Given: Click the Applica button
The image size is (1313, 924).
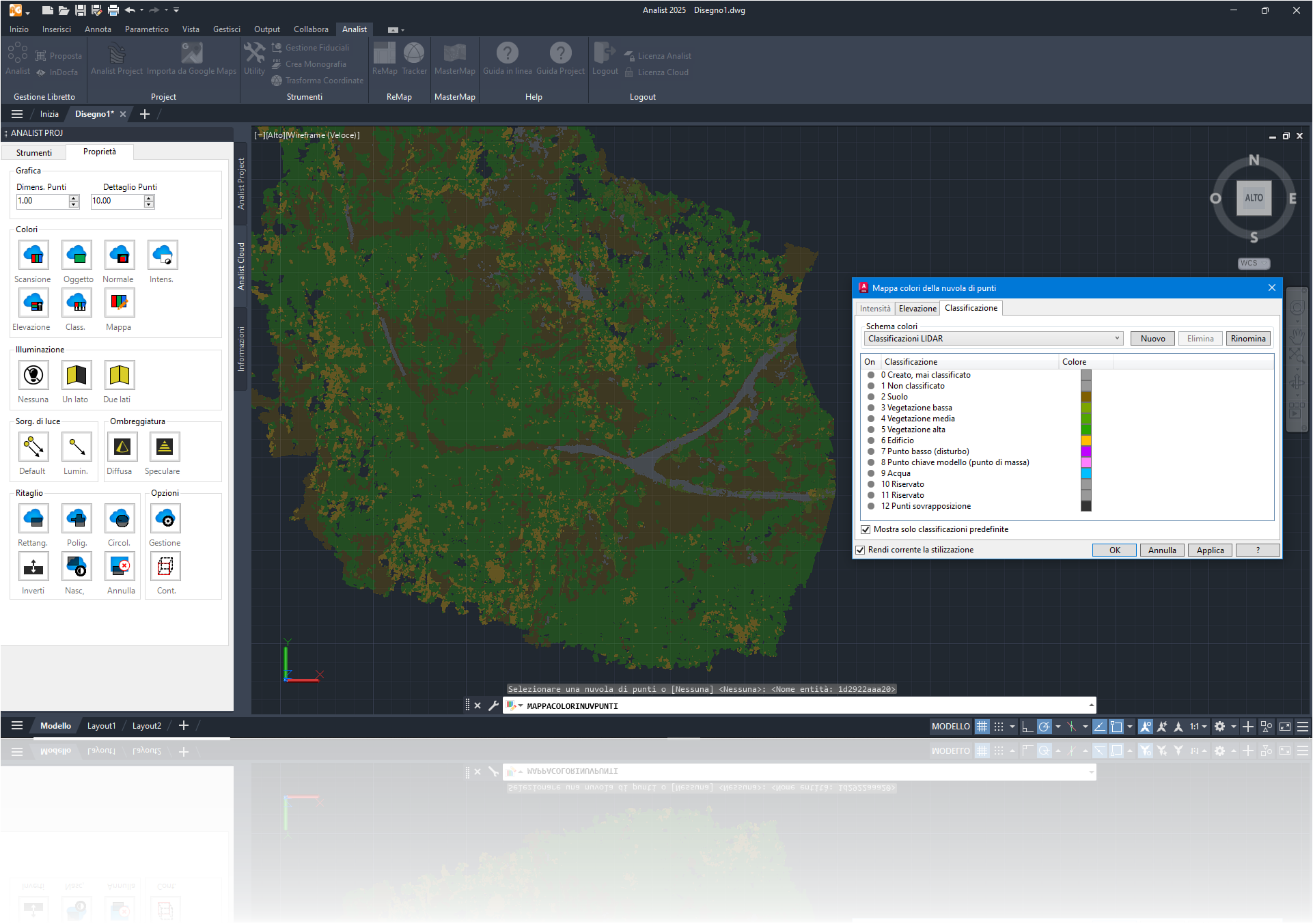Looking at the screenshot, I should [1210, 550].
